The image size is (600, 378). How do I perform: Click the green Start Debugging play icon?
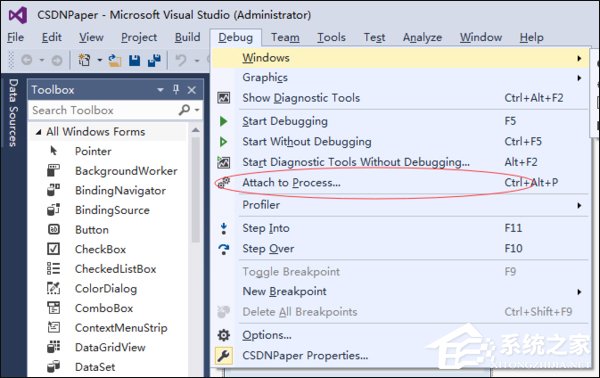click(x=223, y=121)
